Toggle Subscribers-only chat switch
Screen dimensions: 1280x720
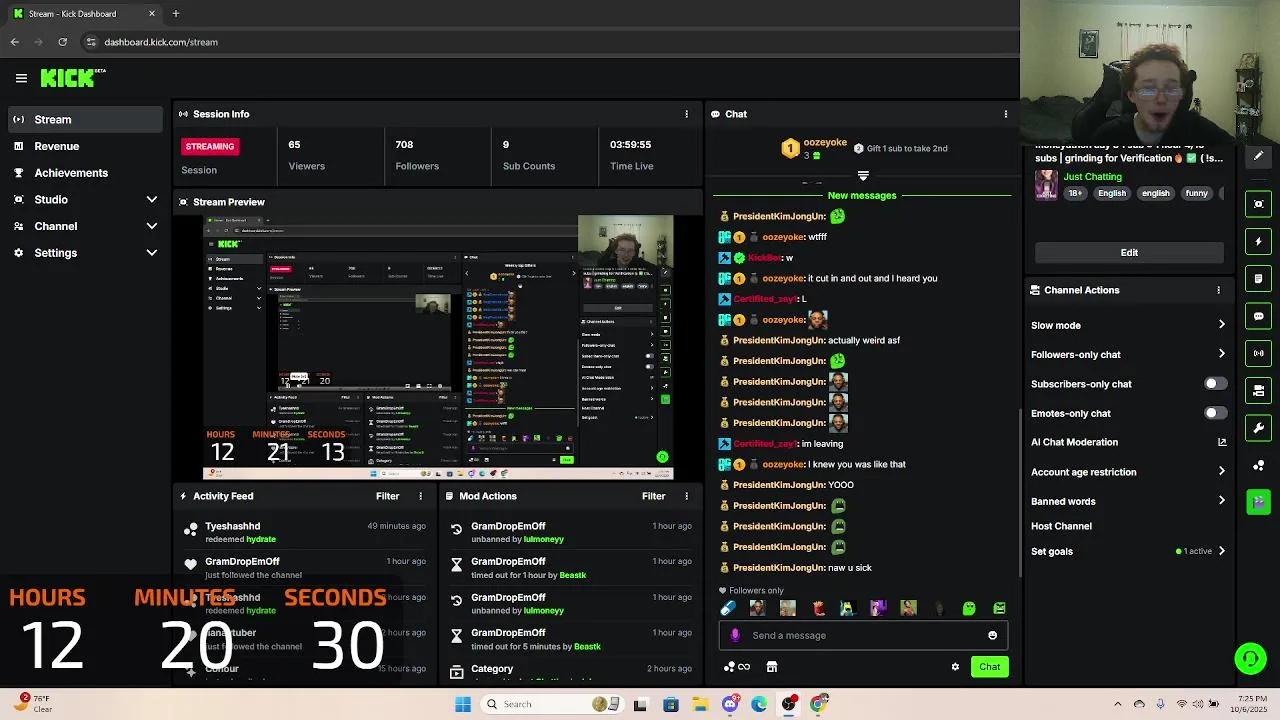coord(1215,384)
